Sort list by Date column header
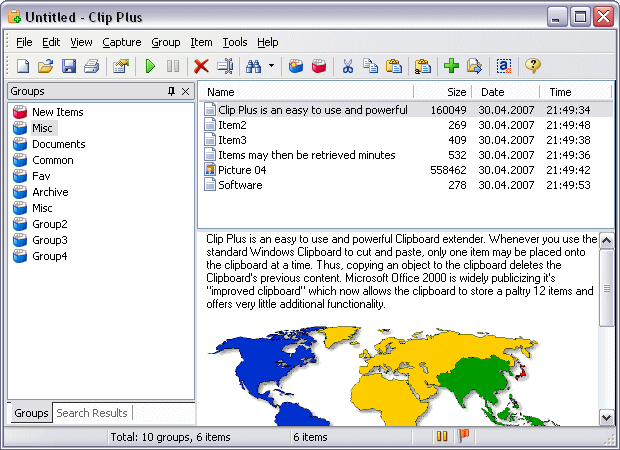The width and height of the screenshot is (620, 450). pyautogui.click(x=506, y=92)
